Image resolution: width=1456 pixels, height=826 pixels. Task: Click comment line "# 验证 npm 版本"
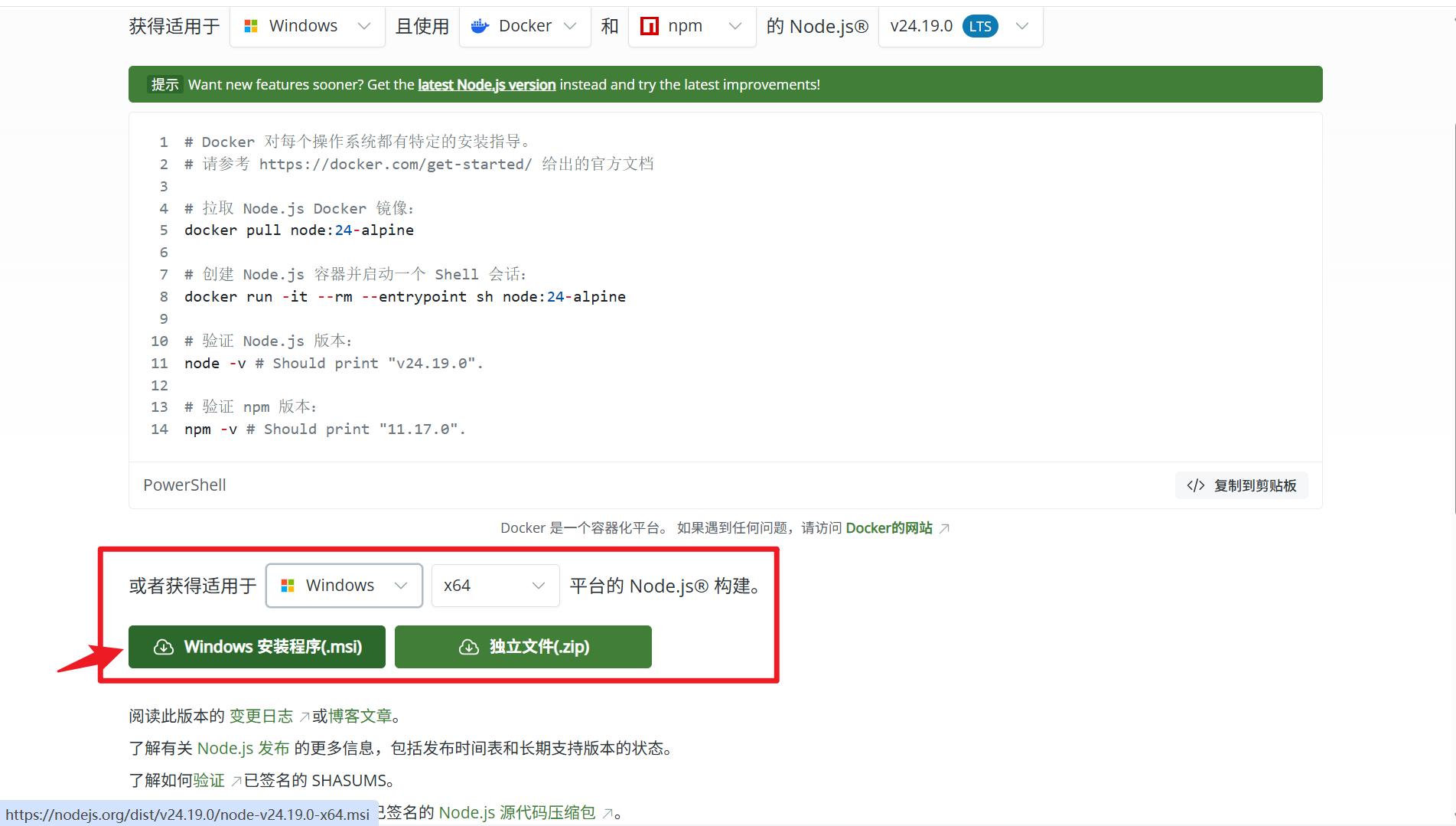pyautogui.click(x=250, y=406)
